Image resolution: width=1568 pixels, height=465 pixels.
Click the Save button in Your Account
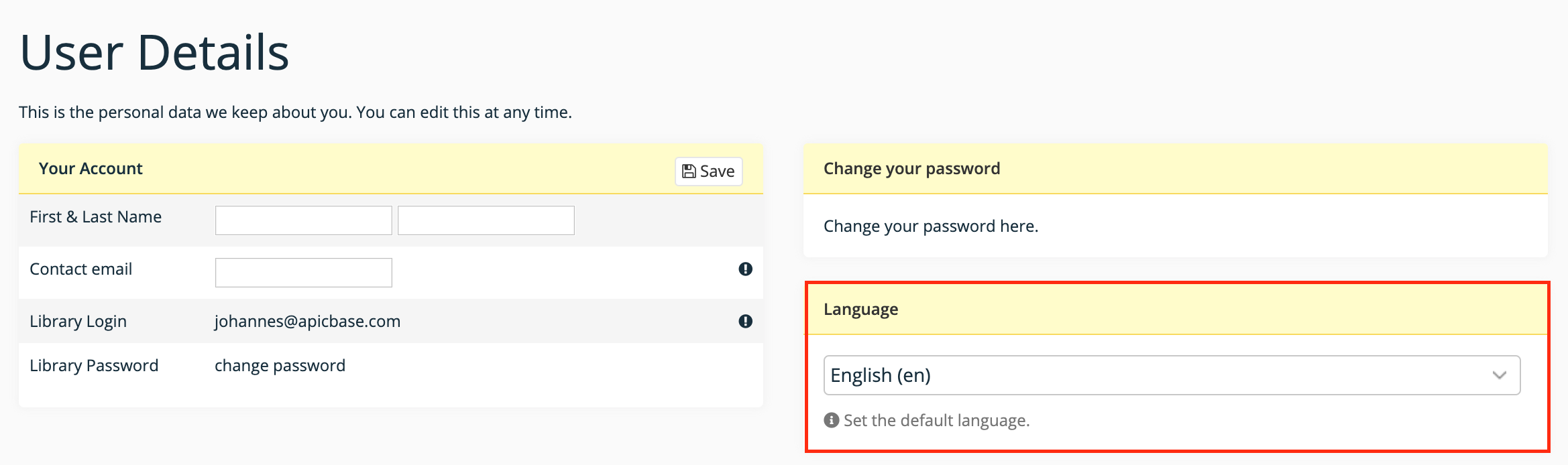click(x=708, y=172)
